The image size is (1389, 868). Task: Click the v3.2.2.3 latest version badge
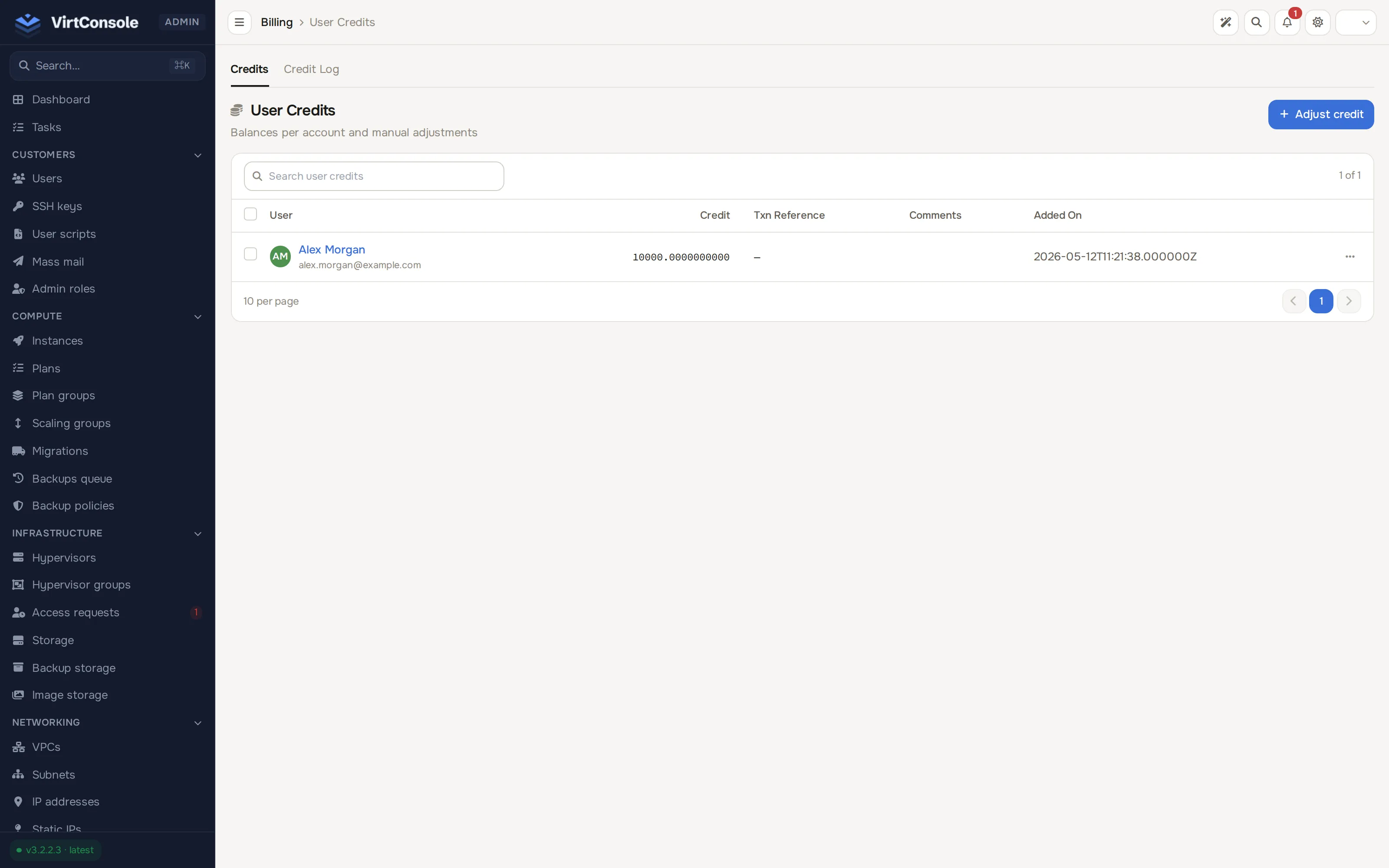pos(56,850)
